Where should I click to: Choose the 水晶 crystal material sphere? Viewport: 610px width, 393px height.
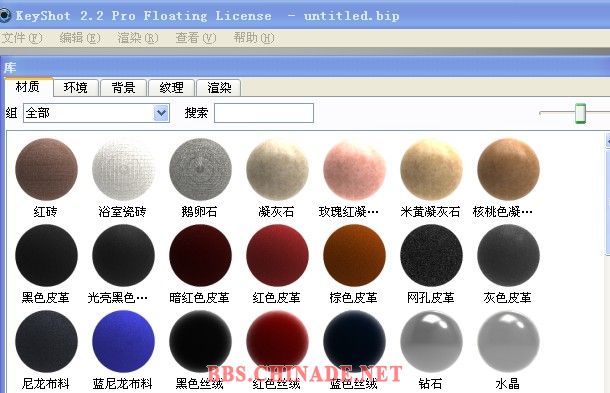[x=508, y=342]
